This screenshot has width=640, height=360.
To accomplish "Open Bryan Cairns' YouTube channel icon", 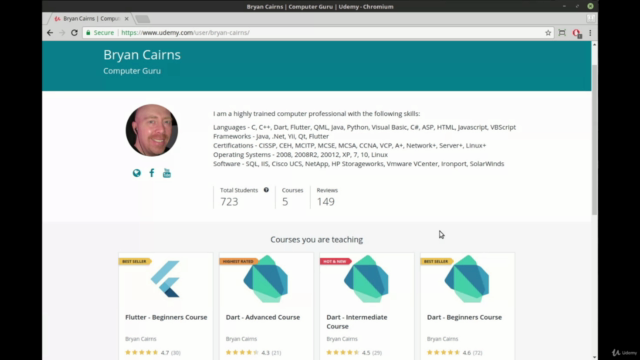I will pos(167,173).
